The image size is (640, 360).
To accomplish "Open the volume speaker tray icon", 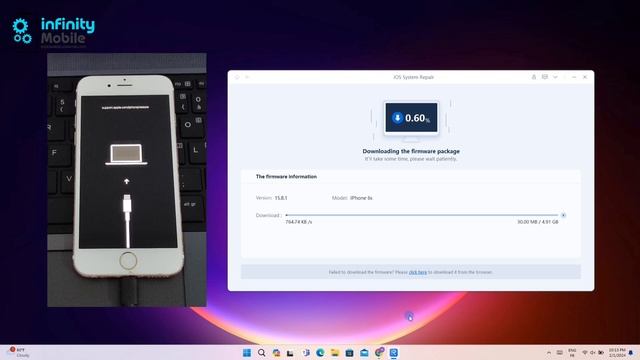I will 593,353.
